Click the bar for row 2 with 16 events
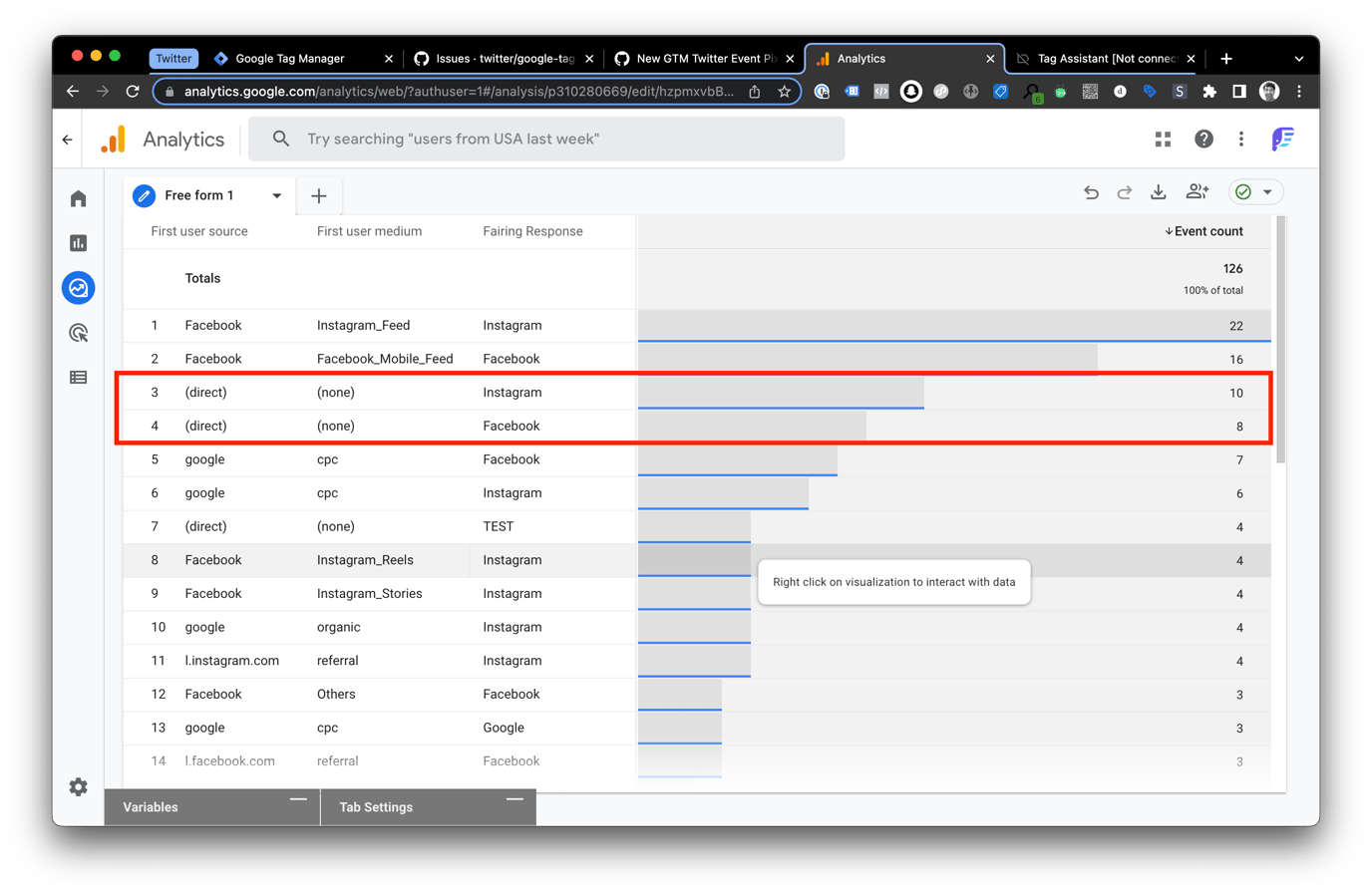 pyautogui.click(x=867, y=360)
